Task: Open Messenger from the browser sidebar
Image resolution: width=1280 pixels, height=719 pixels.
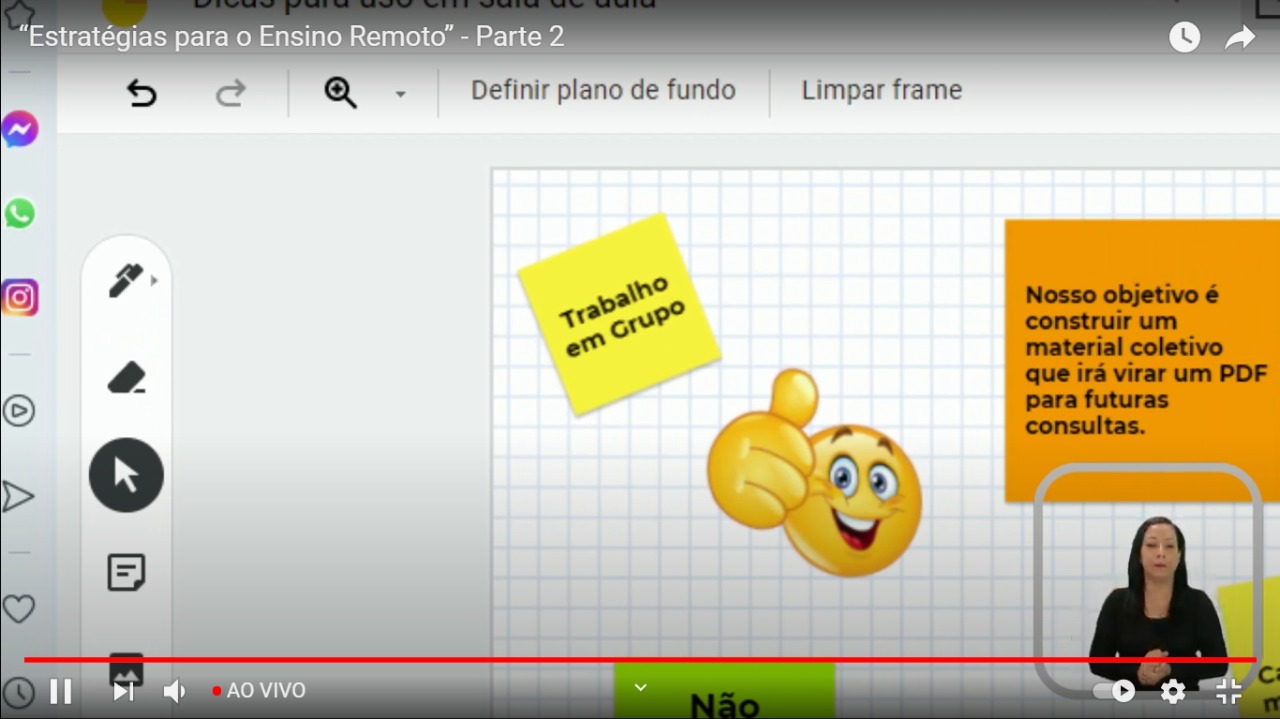Action: point(20,129)
